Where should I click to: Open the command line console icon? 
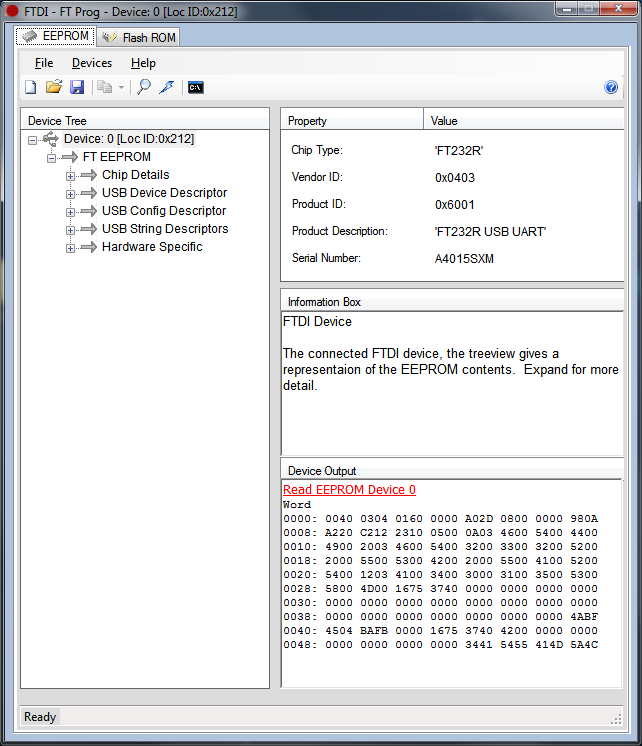click(x=196, y=88)
